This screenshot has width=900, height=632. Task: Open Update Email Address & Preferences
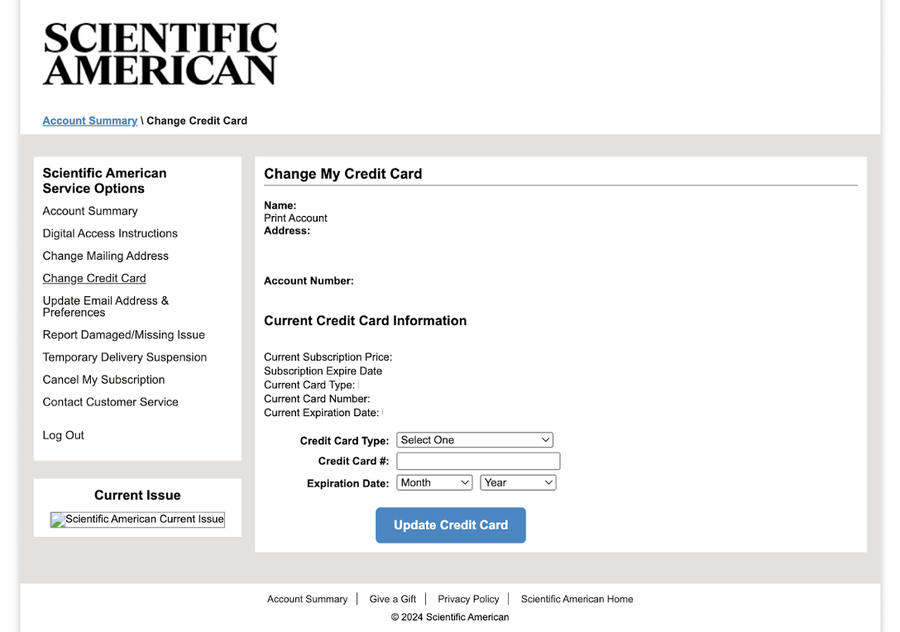click(x=105, y=306)
